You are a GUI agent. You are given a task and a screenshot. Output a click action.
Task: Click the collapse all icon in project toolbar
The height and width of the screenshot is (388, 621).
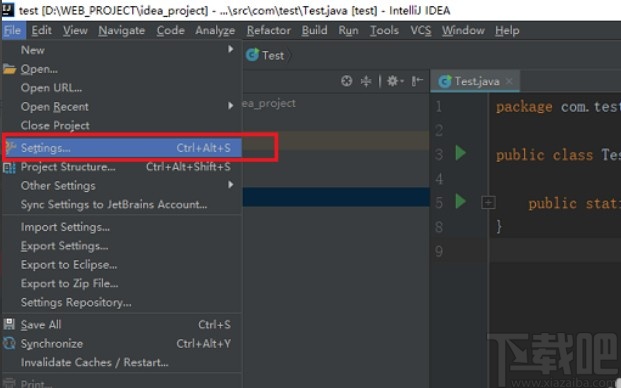pyautogui.click(x=366, y=81)
